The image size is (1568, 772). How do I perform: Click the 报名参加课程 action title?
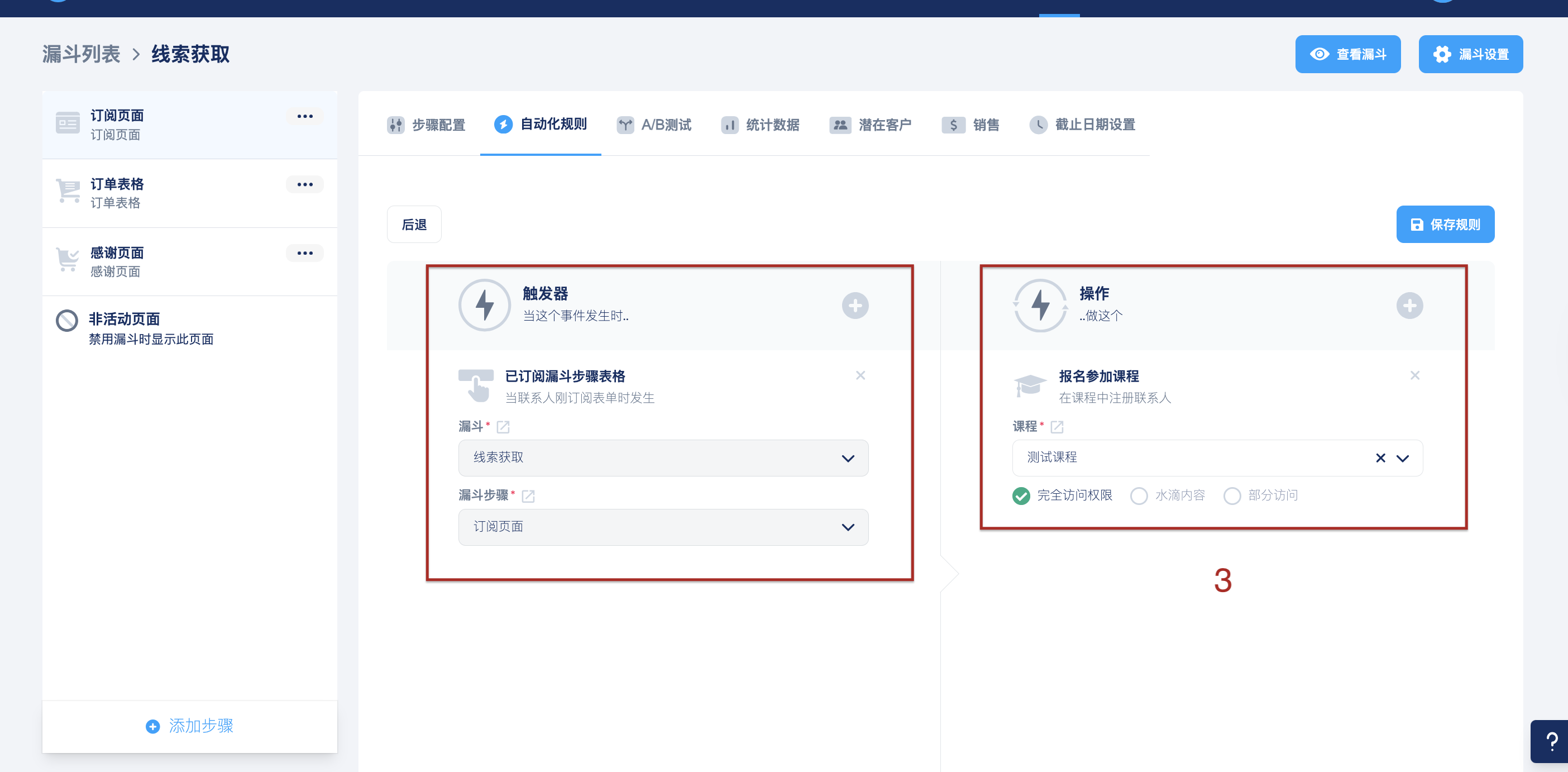click(x=1099, y=377)
